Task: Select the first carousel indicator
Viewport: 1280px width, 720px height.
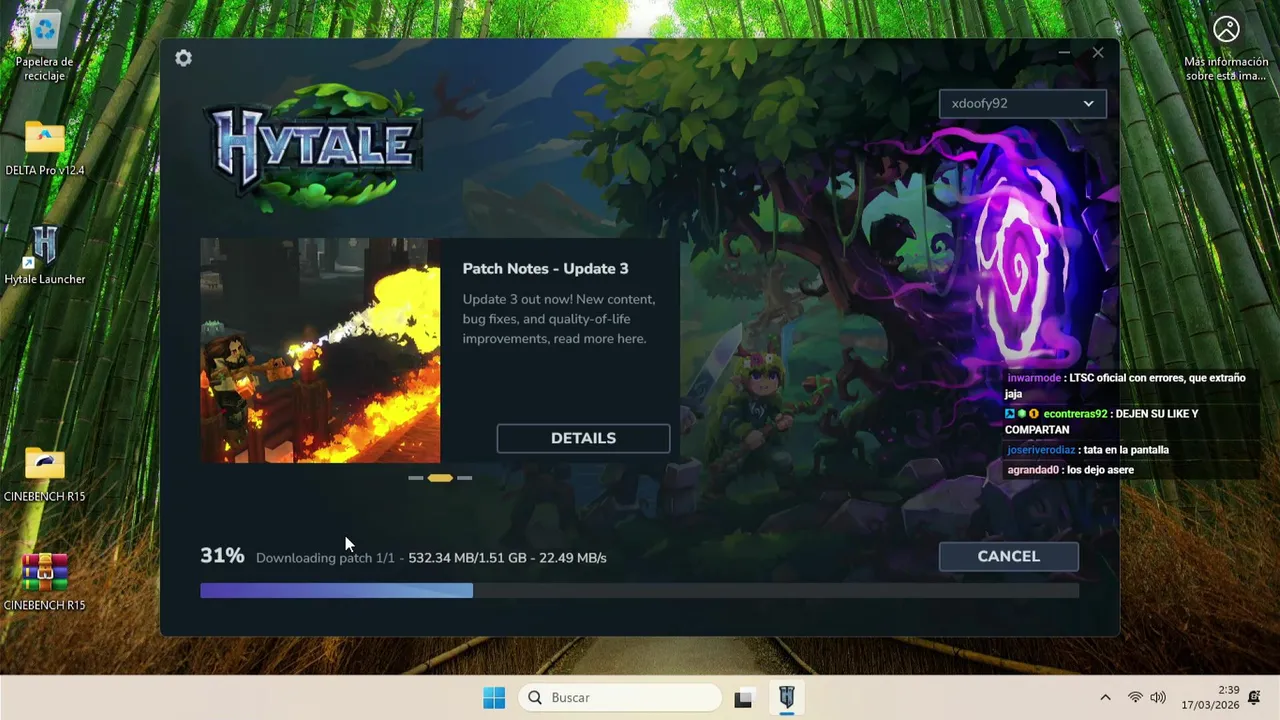Action: tap(416, 478)
